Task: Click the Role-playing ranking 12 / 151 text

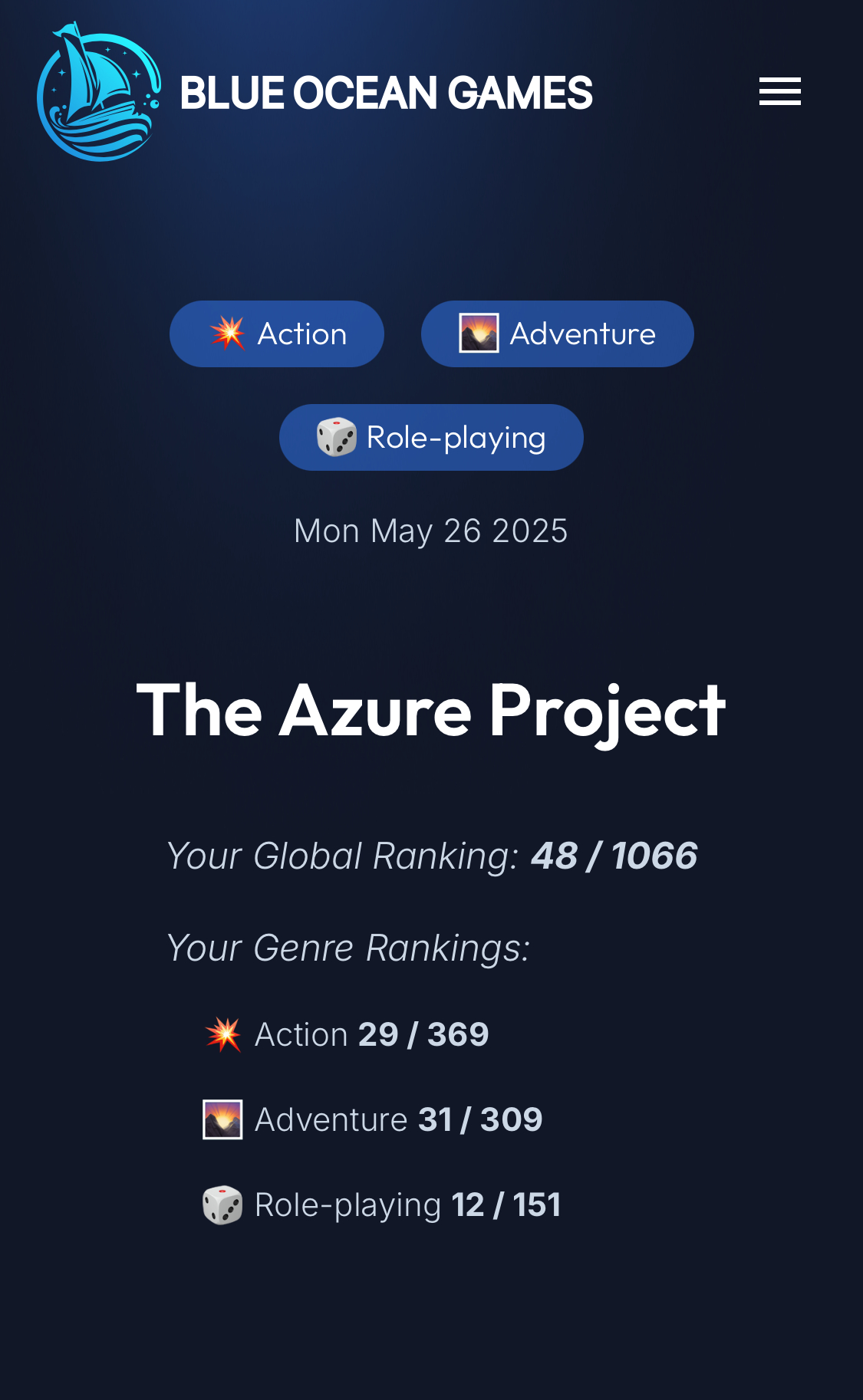Action: point(506,1204)
